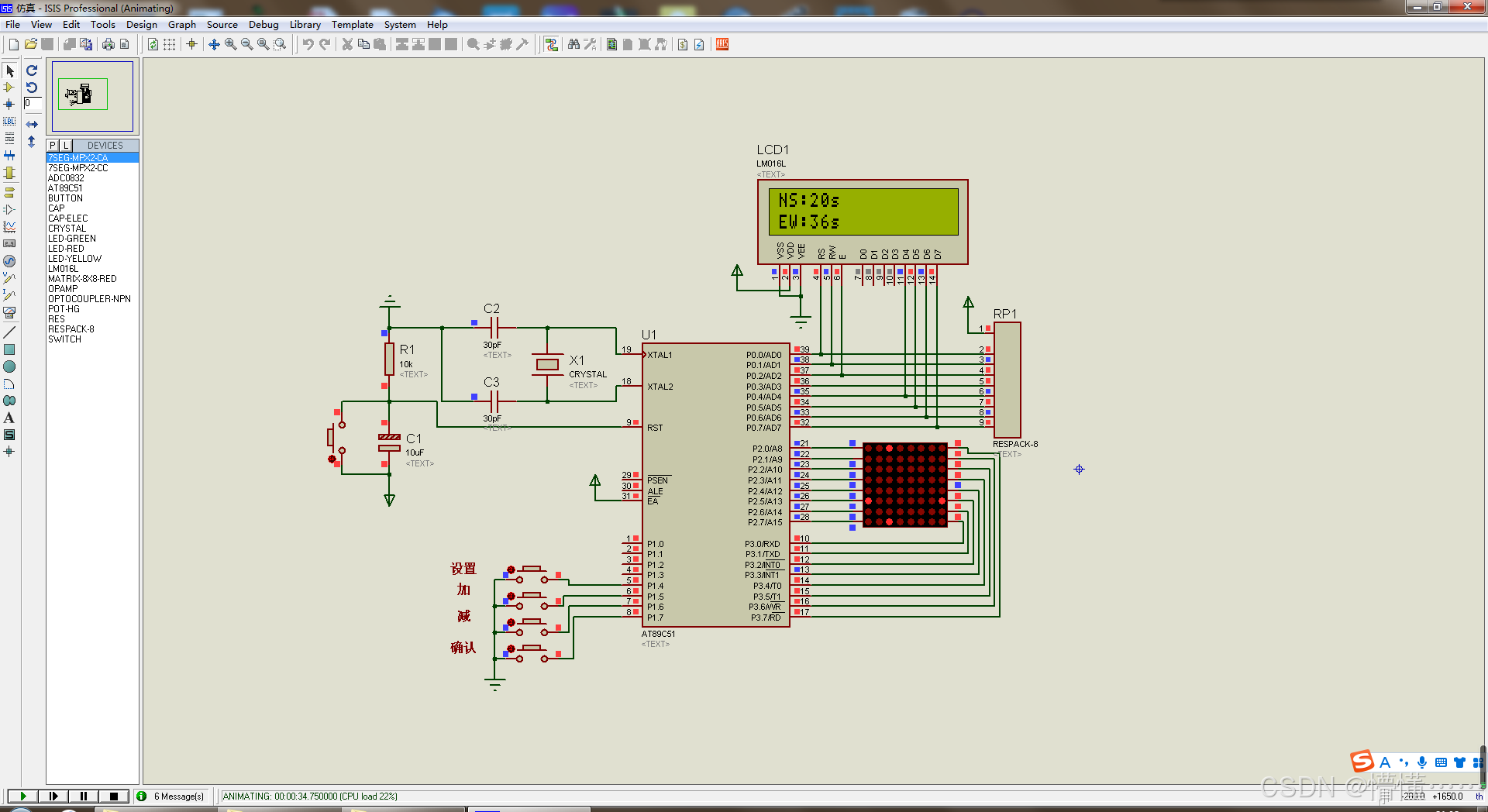
Task: Rotate clockwise using the rotation icon
Action: [x=32, y=71]
